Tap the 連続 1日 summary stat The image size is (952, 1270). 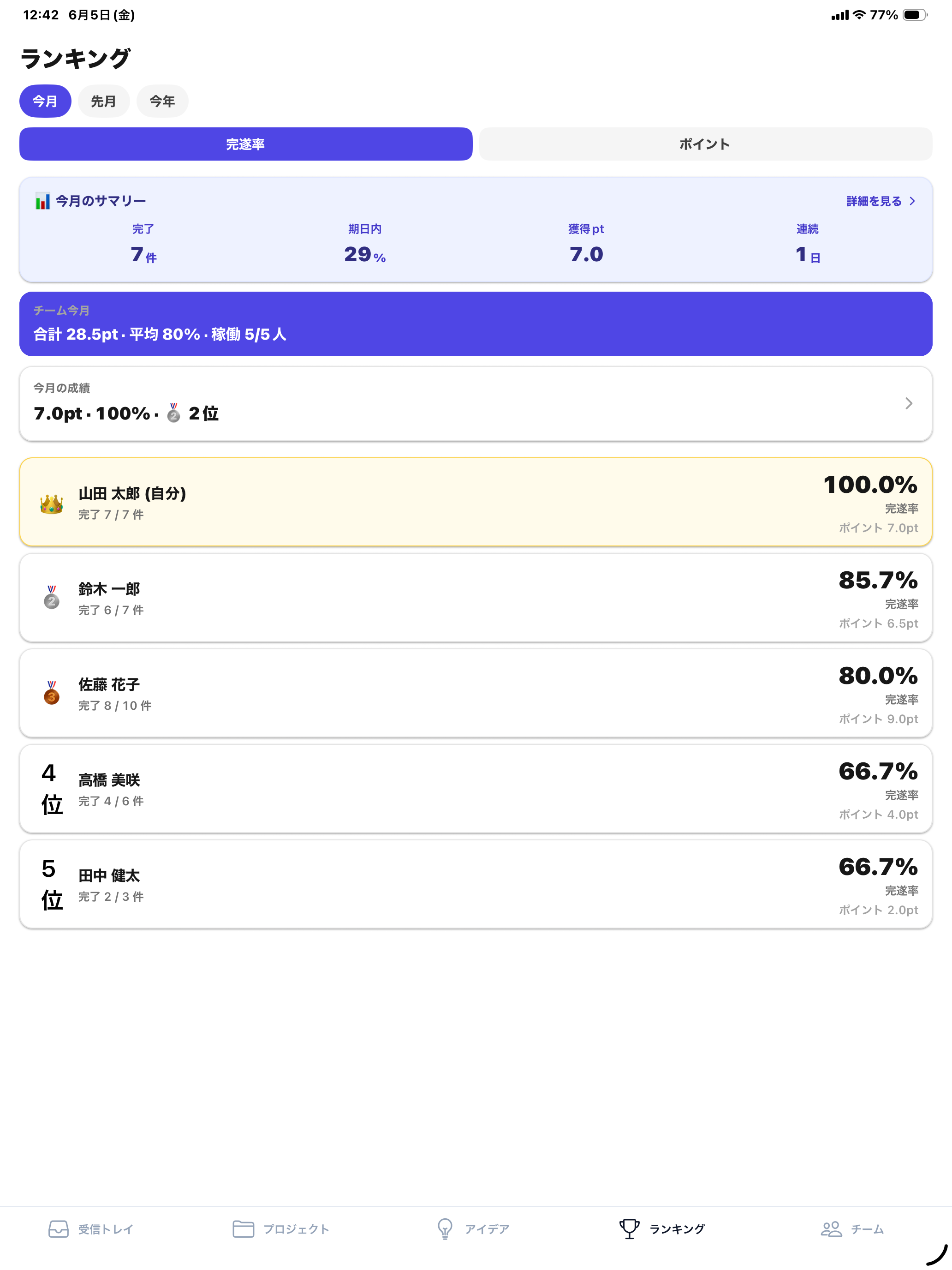pyautogui.click(x=807, y=244)
